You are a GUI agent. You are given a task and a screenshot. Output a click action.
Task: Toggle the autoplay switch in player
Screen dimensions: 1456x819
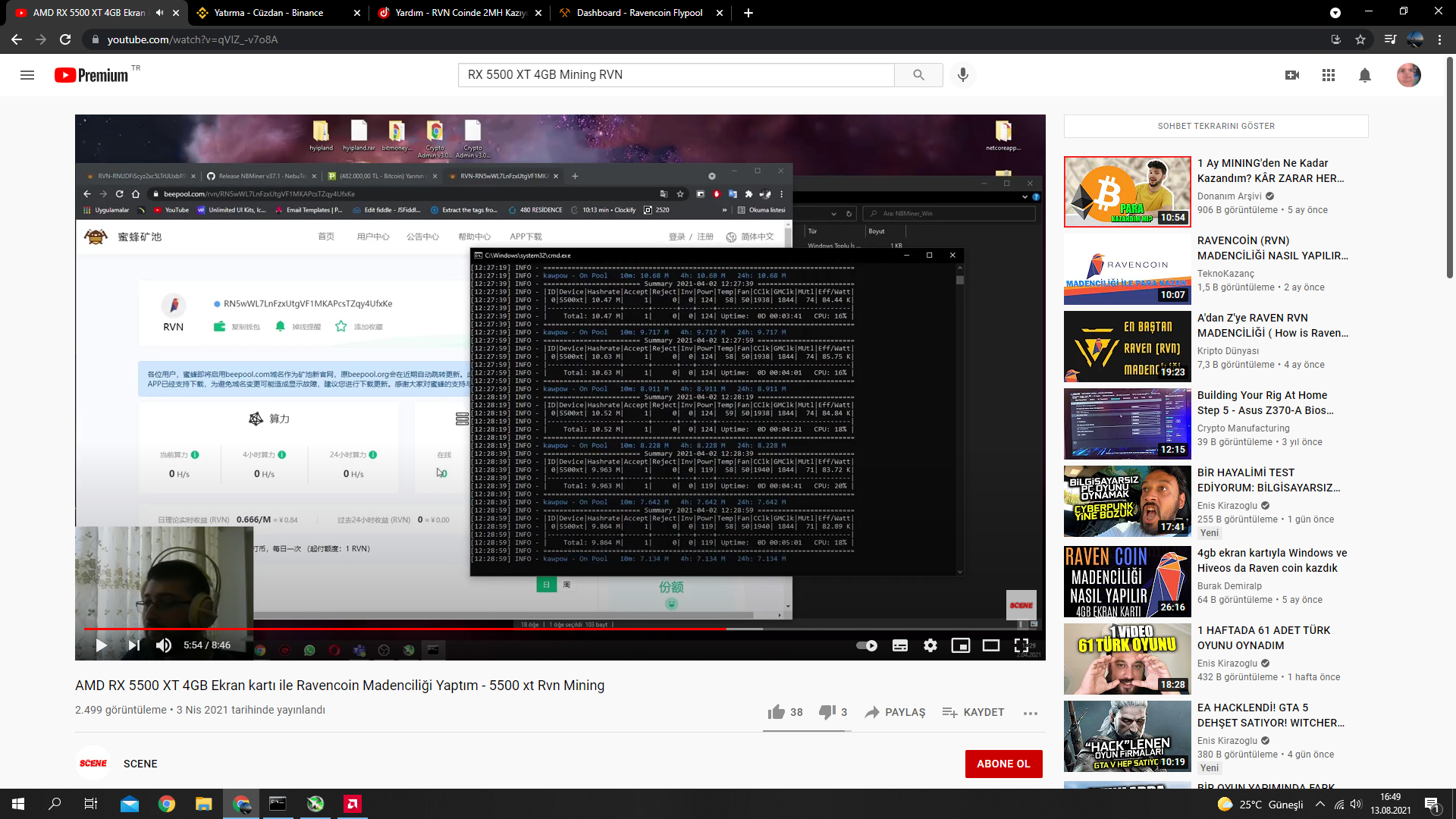[867, 645]
